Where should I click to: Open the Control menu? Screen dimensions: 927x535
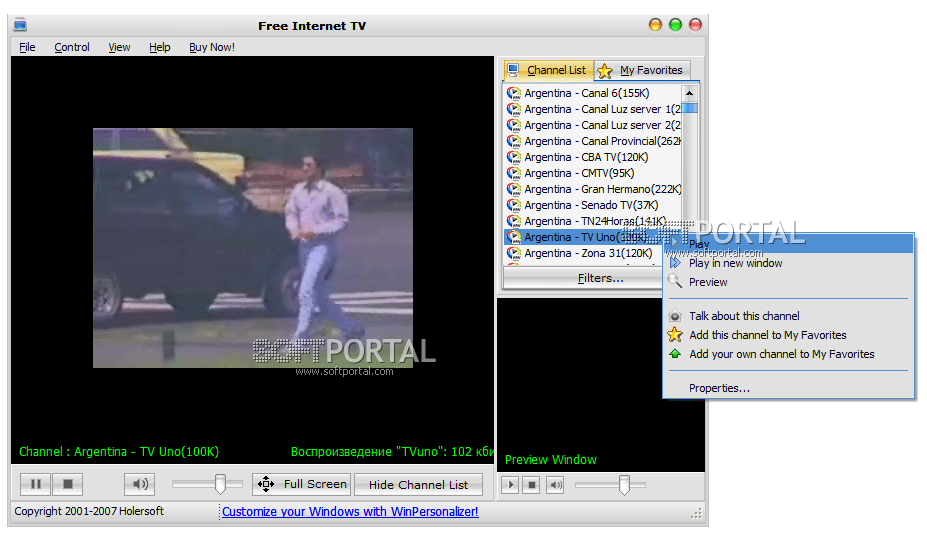point(72,47)
